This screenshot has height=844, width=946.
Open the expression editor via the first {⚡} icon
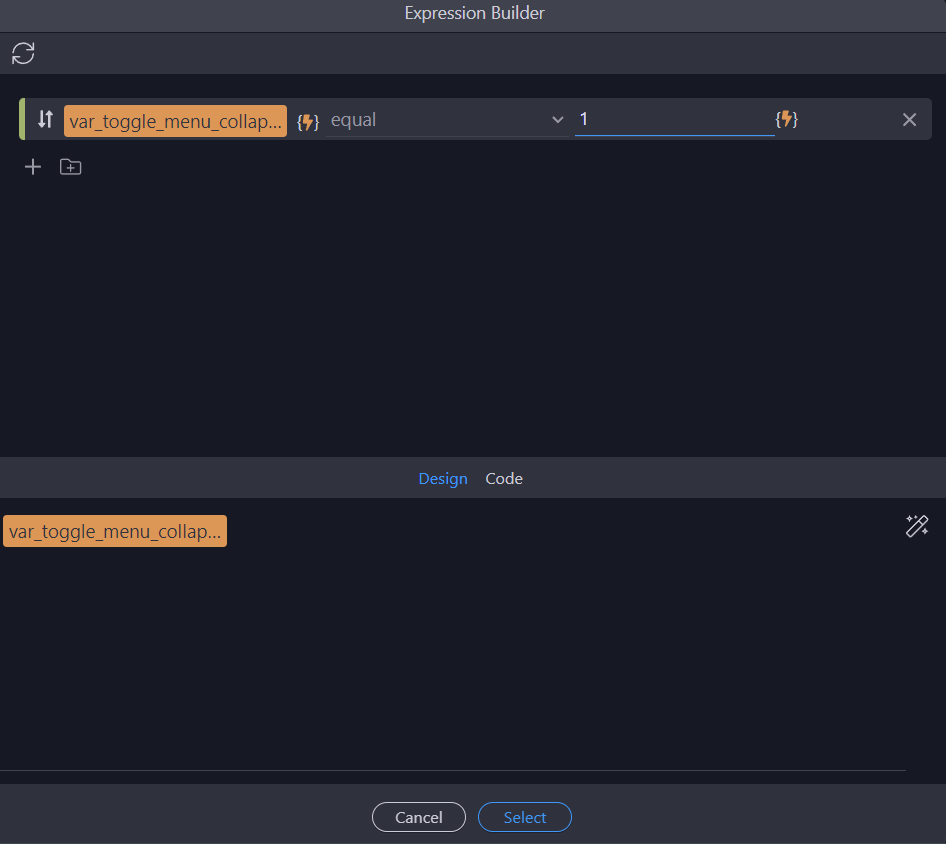pyautogui.click(x=307, y=120)
